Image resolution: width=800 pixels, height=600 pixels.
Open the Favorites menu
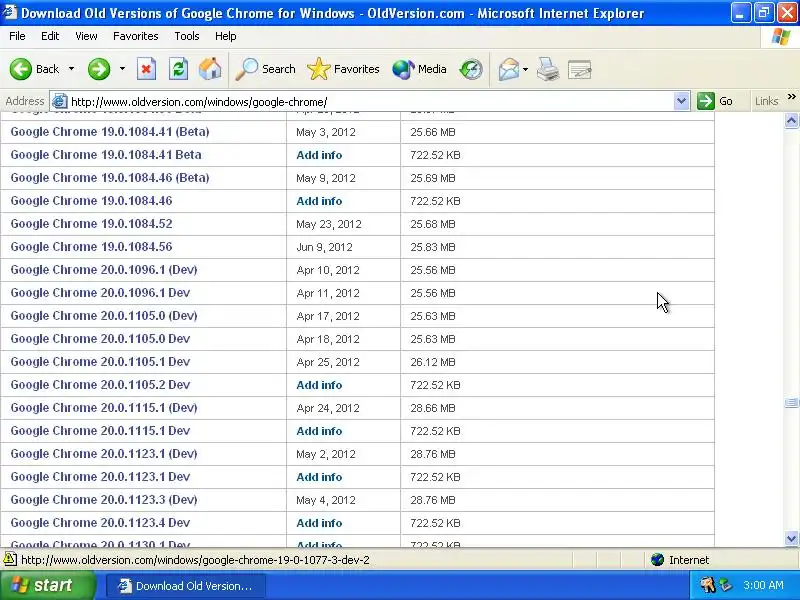coord(136,36)
